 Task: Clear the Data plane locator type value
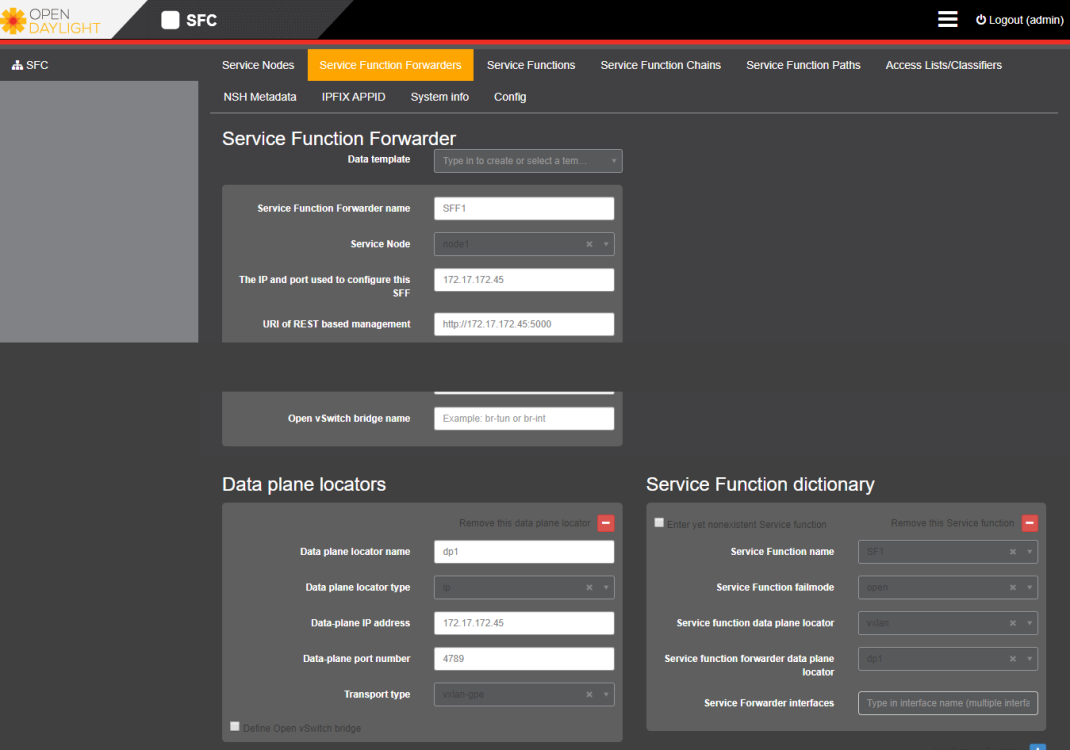click(589, 588)
